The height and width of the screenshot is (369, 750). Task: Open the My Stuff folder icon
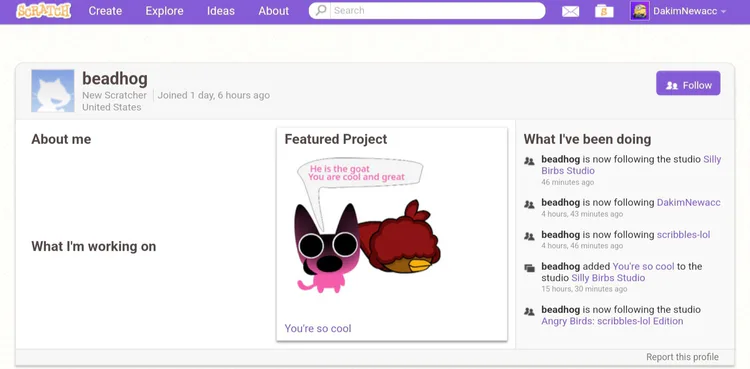(x=604, y=11)
